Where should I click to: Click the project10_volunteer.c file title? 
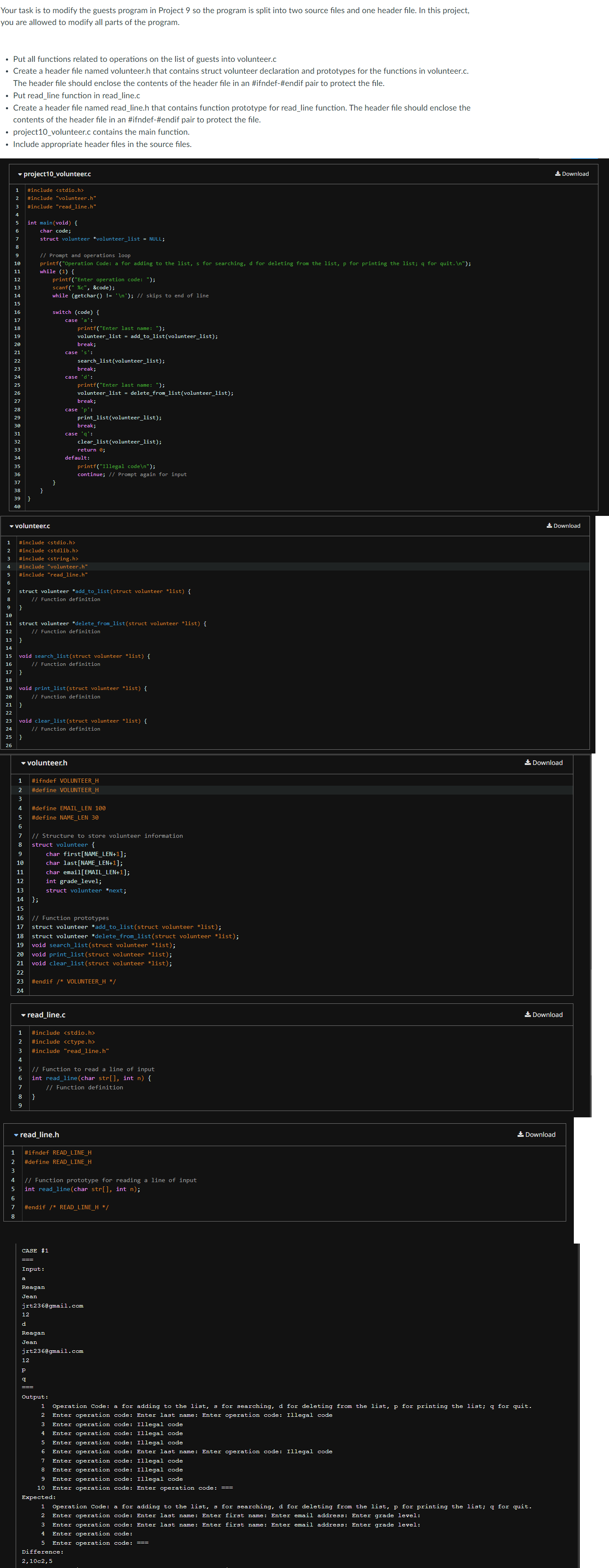(57, 174)
